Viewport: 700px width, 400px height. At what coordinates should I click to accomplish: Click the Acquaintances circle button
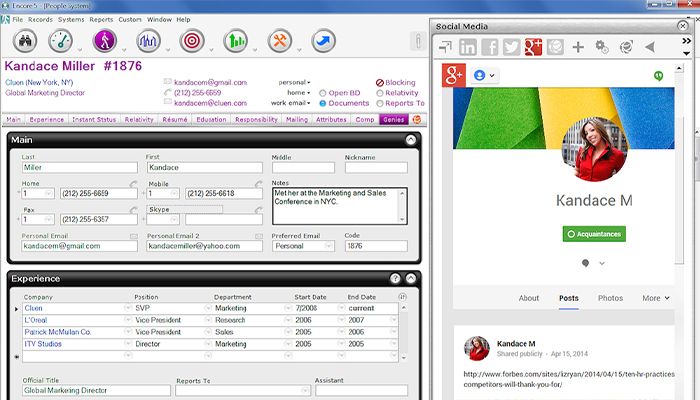[x=594, y=234]
